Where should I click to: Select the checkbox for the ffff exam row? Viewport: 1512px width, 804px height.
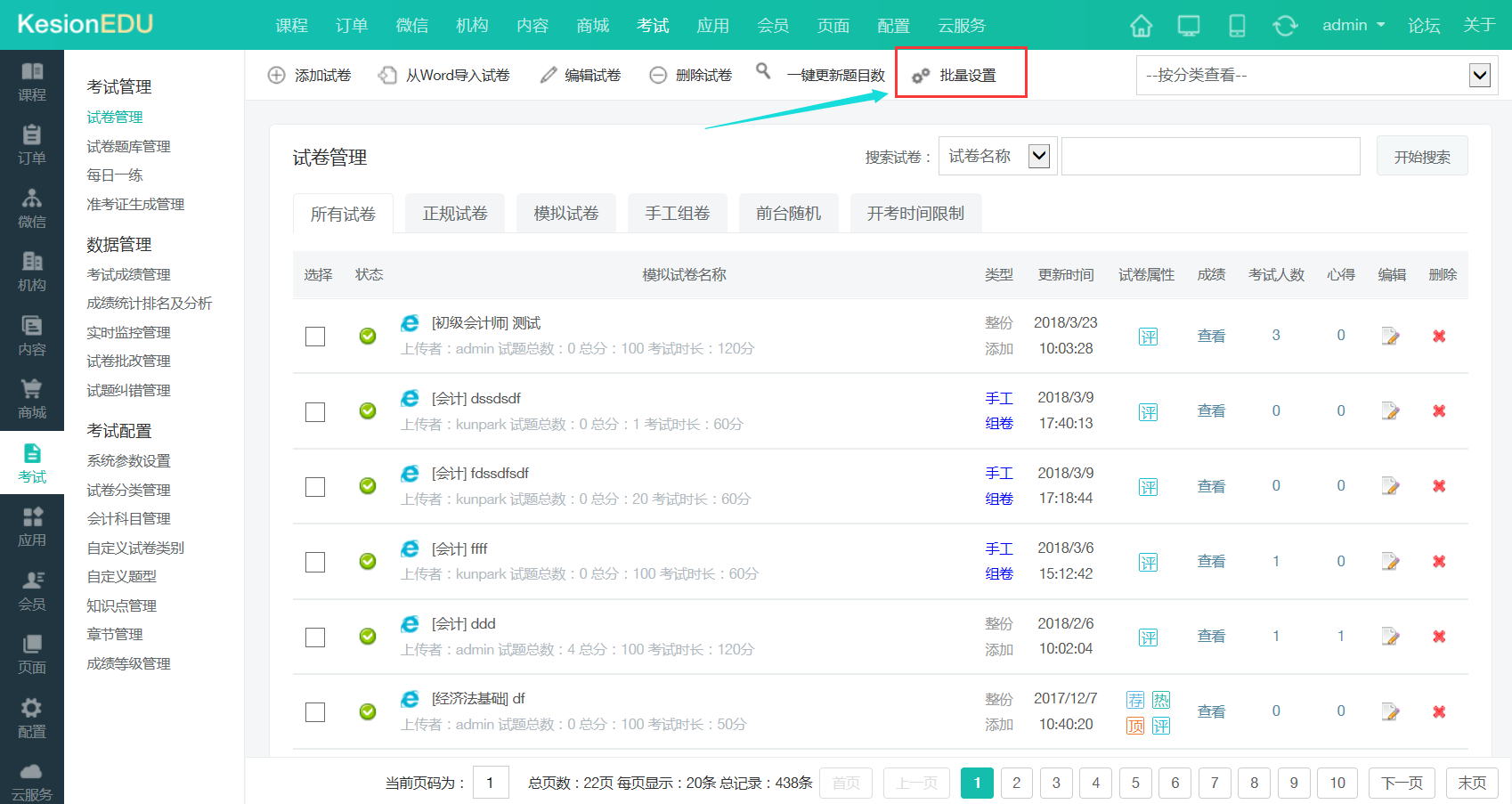(x=315, y=562)
